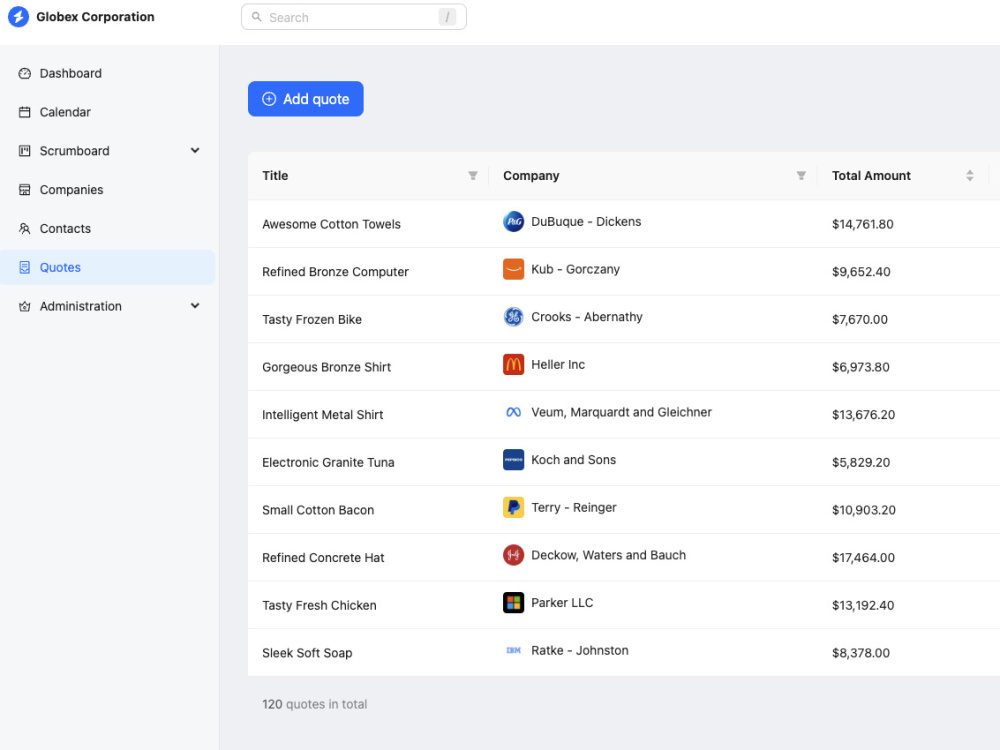Go to the Calendar page
Screen dimensions: 1000x750
pyautogui.click(x=107, y=112)
